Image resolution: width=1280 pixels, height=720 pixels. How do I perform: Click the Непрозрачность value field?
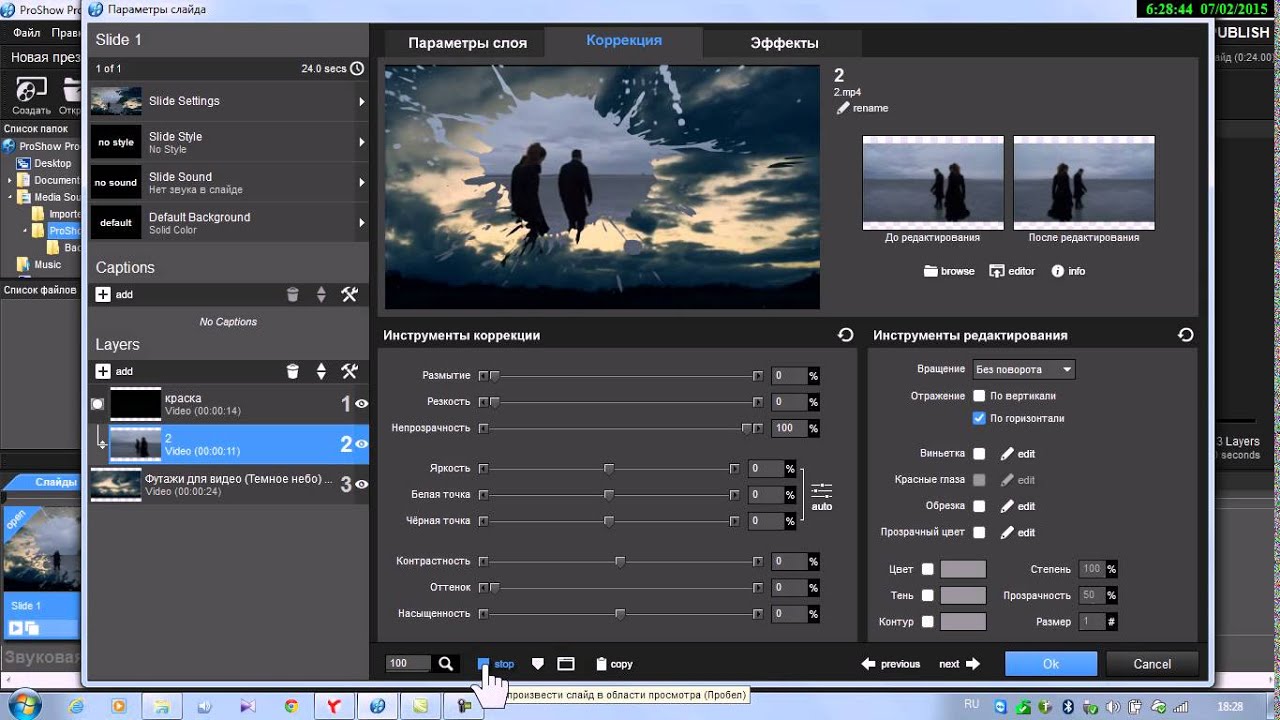click(x=789, y=428)
